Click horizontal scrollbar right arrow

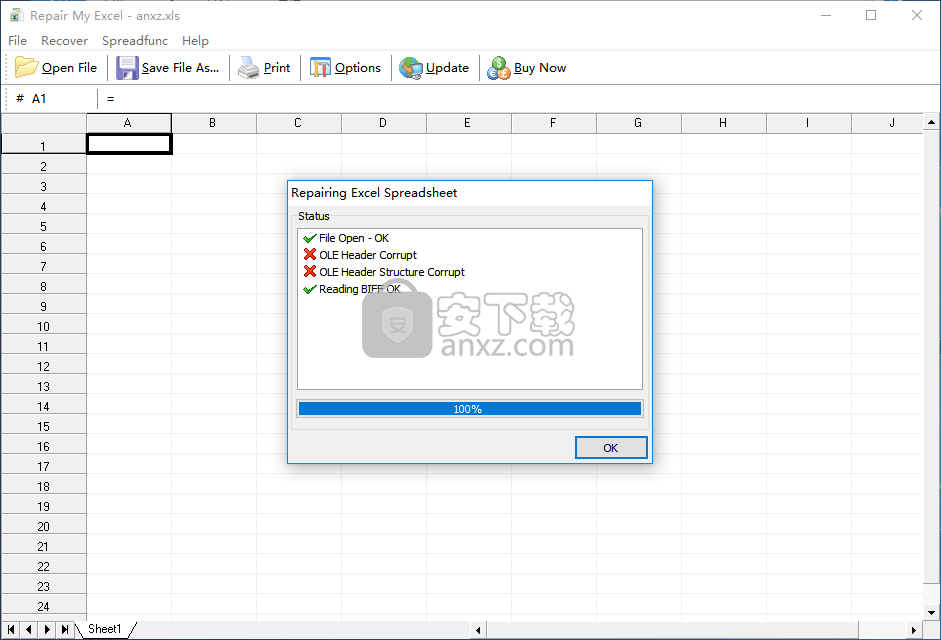913,630
